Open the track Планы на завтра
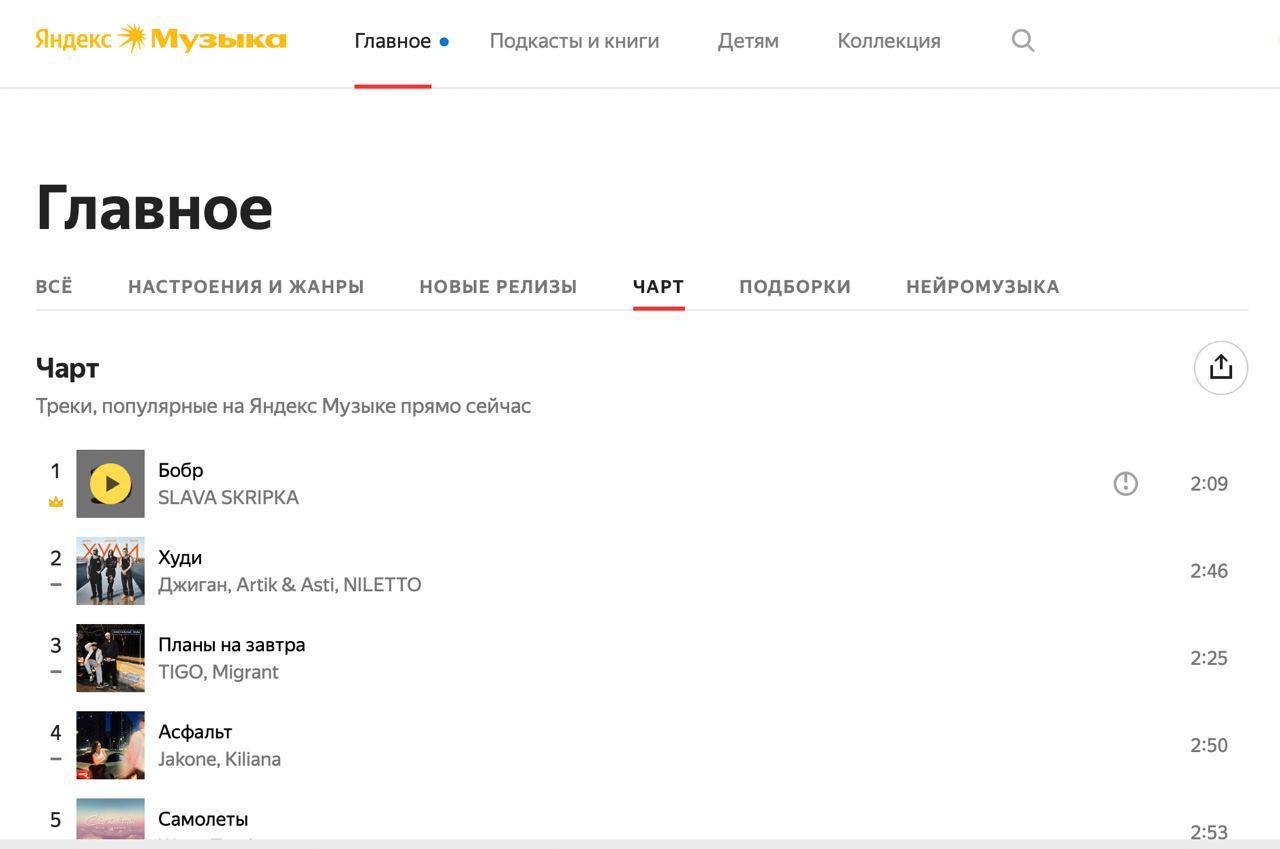This screenshot has width=1280, height=849. (x=232, y=644)
